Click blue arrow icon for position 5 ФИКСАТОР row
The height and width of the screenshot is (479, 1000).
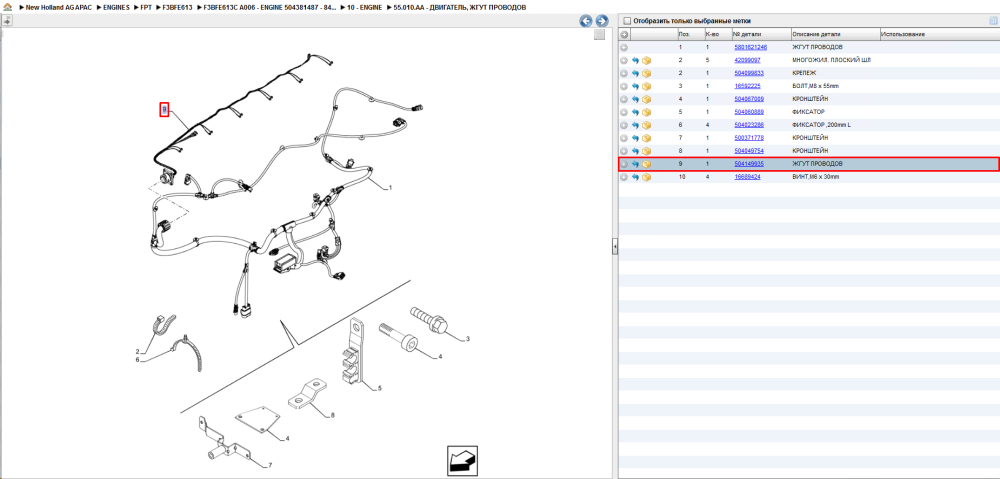635,112
